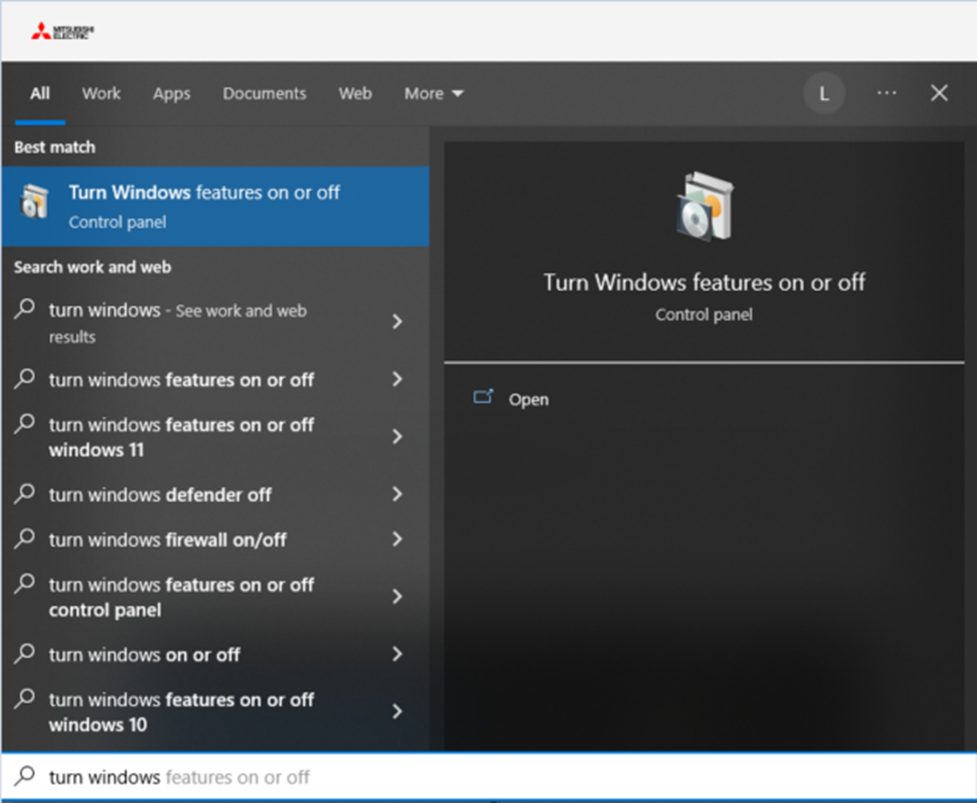This screenshot has width=977, height=803.
Task: Open the three-dots options menu
Action: click(x=886, y=93)
